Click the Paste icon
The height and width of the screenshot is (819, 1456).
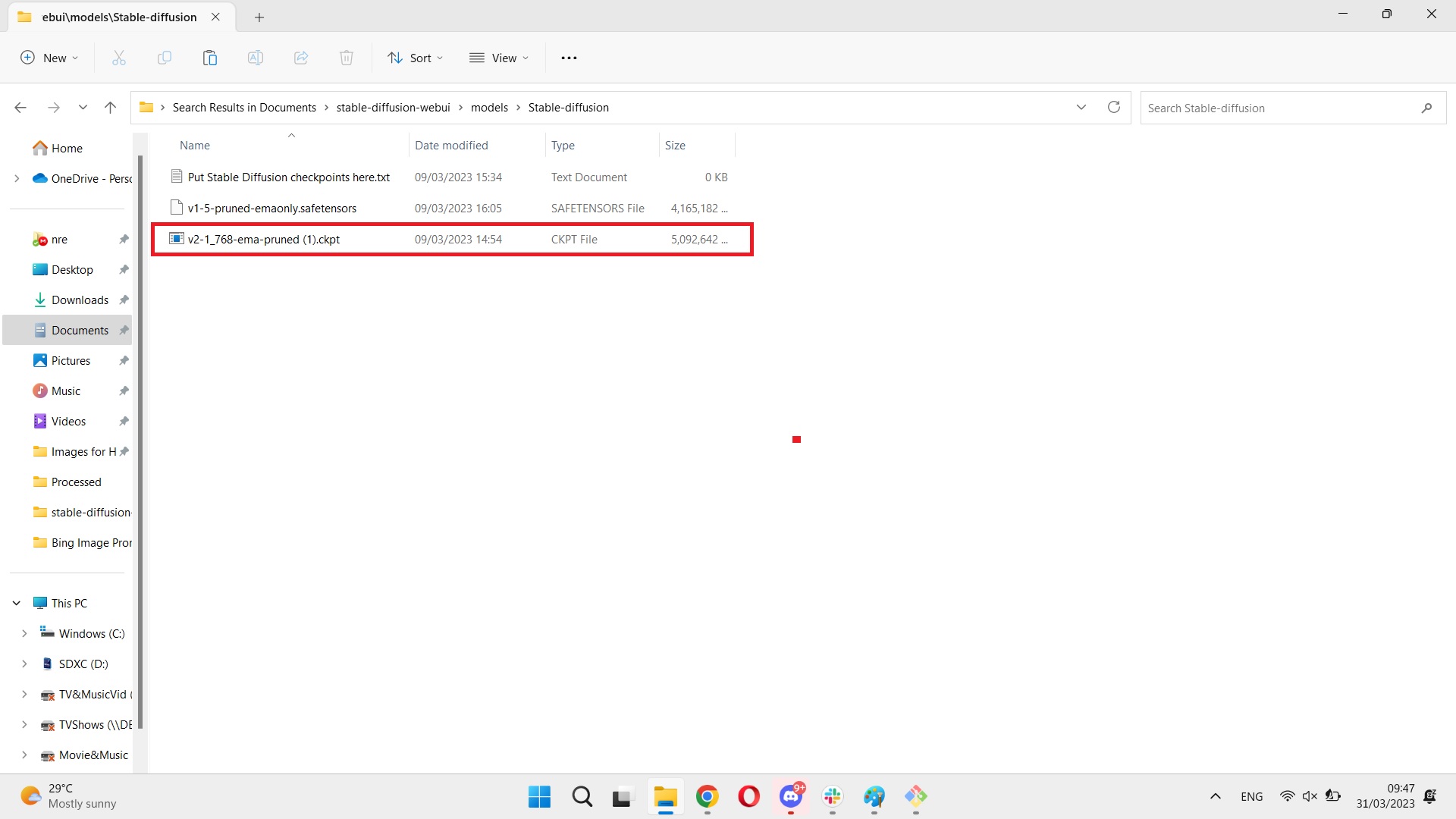click(209, 57)
